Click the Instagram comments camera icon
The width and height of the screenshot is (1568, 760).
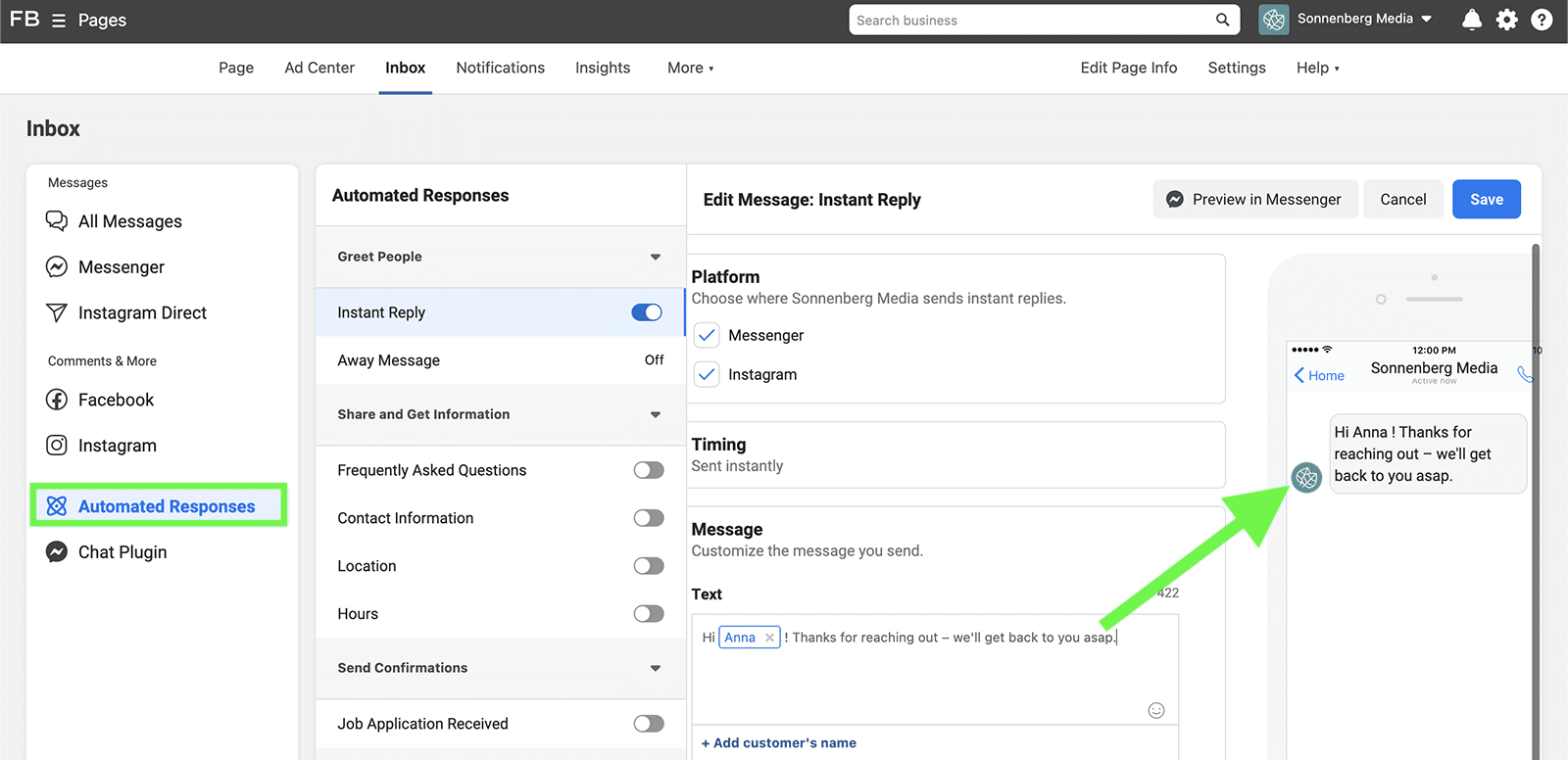point(57,446)
